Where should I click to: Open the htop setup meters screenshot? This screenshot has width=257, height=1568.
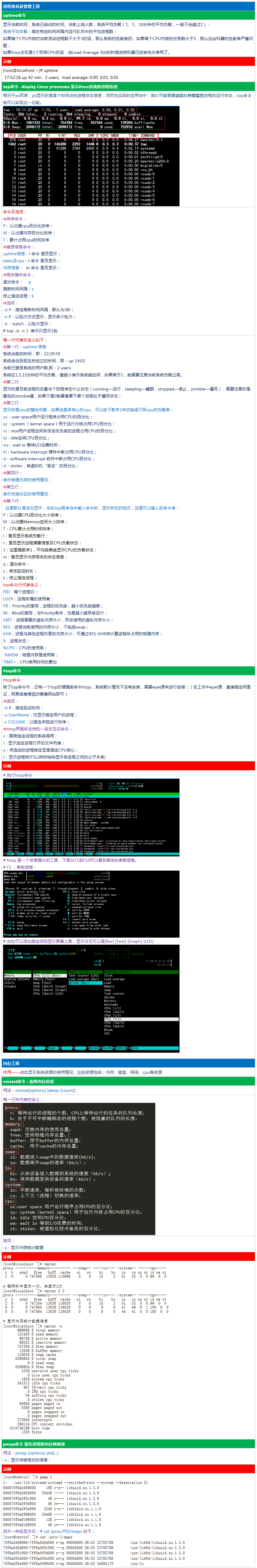91,999
